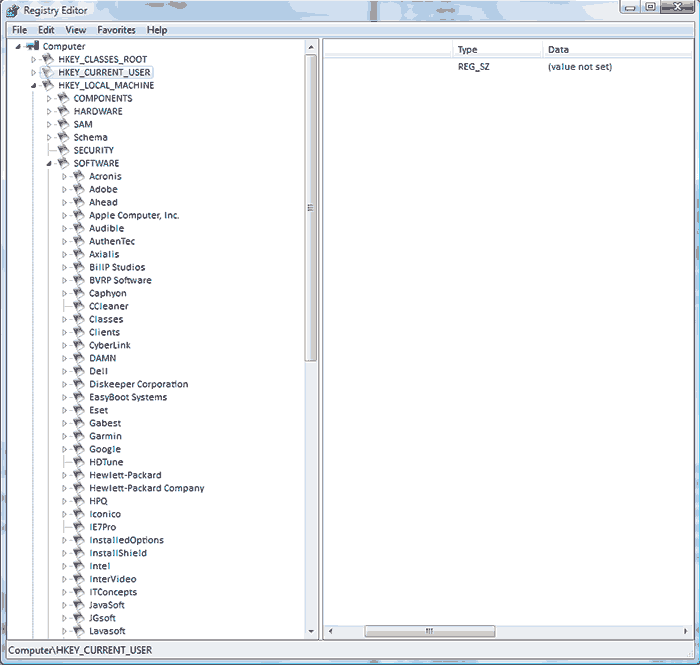
Task: Select the BVRP Software key
Action: tap(120, 280)
